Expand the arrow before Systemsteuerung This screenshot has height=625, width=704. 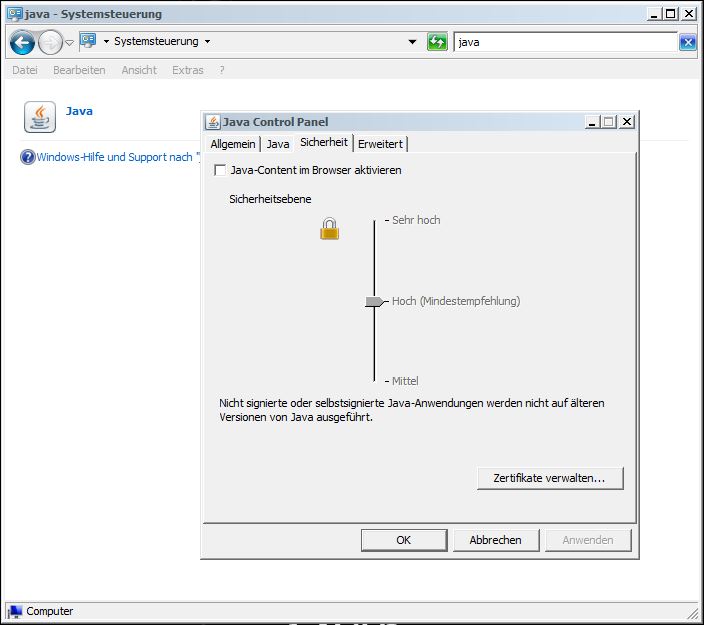106,42
